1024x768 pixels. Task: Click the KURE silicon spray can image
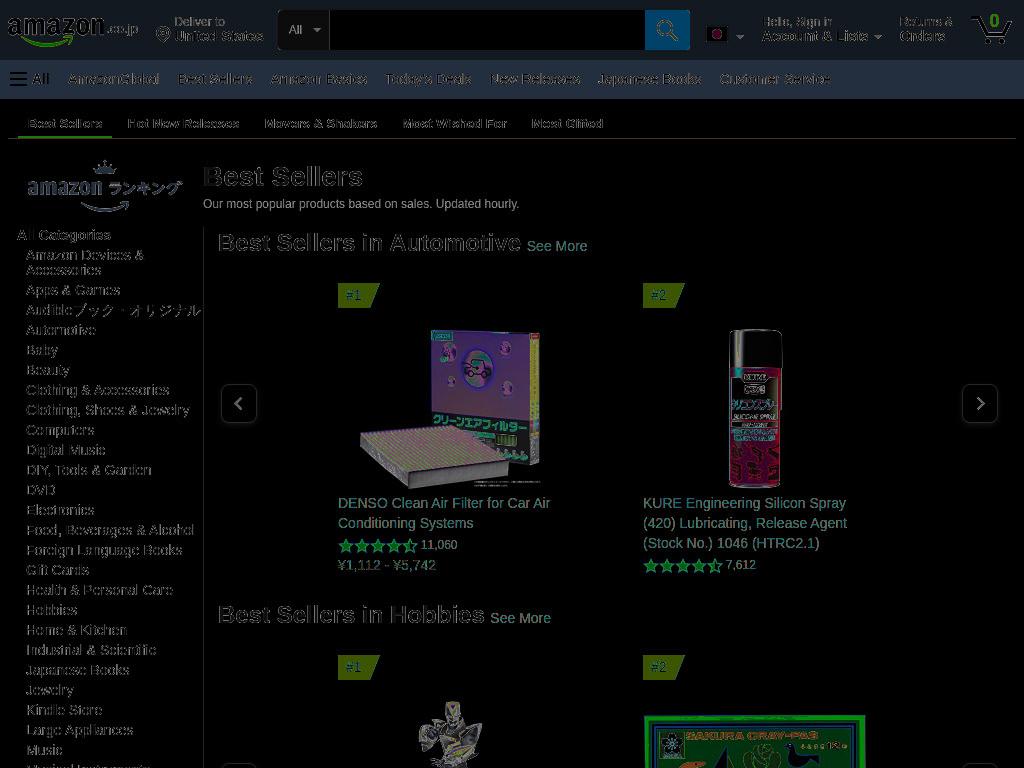pos(755,408)
